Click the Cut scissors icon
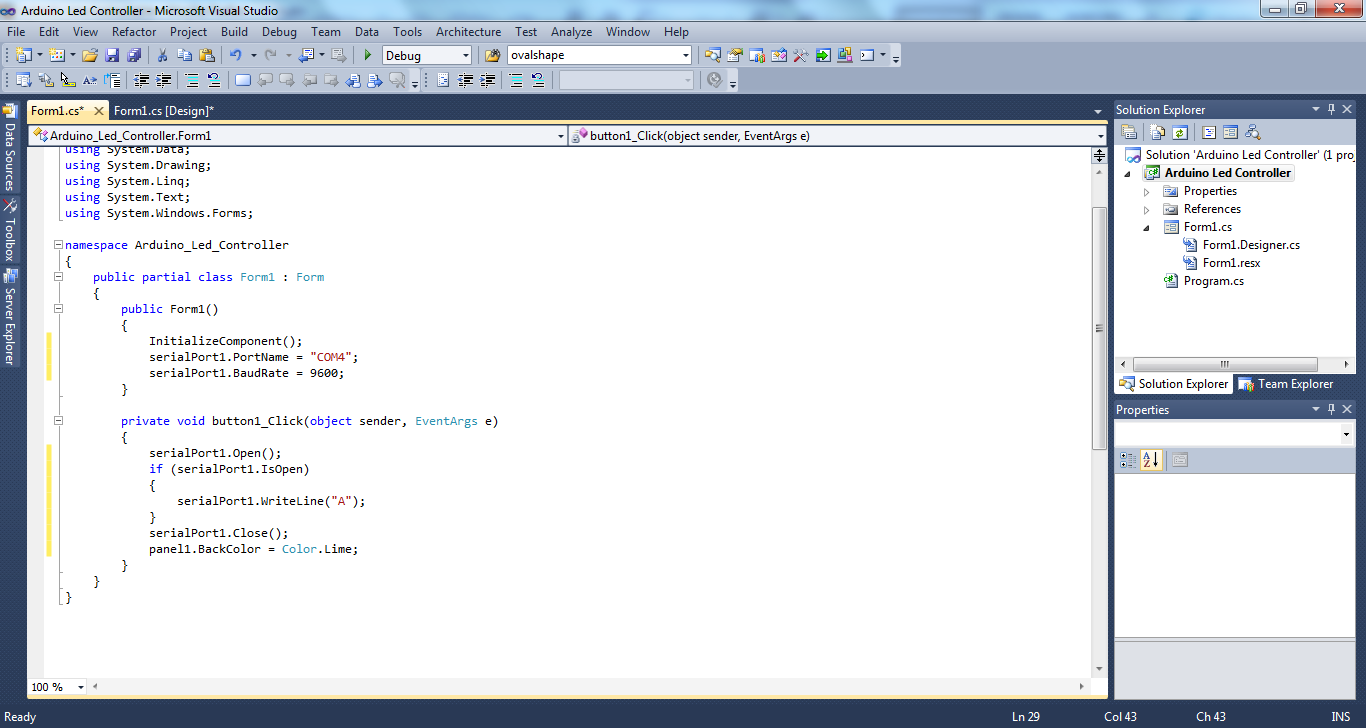The height and width of the screenshot is (728, 1366). (162, 56)
